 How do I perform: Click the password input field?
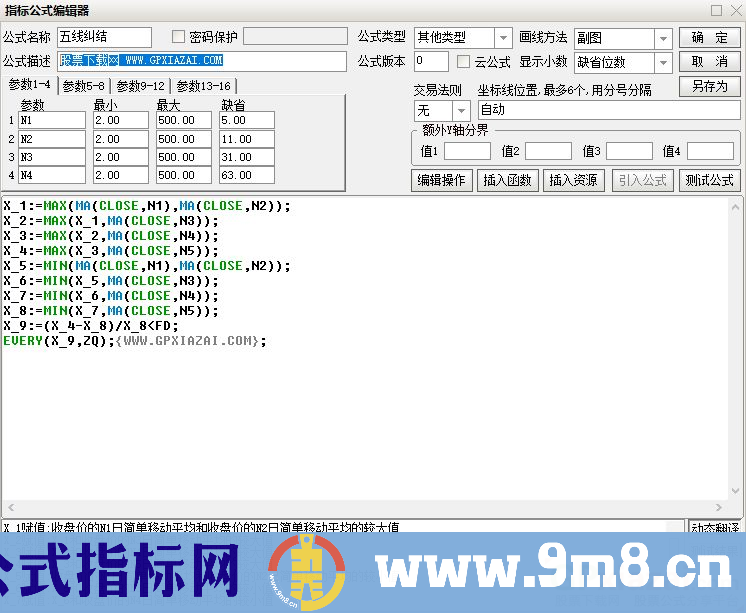(x=295, y=37)
